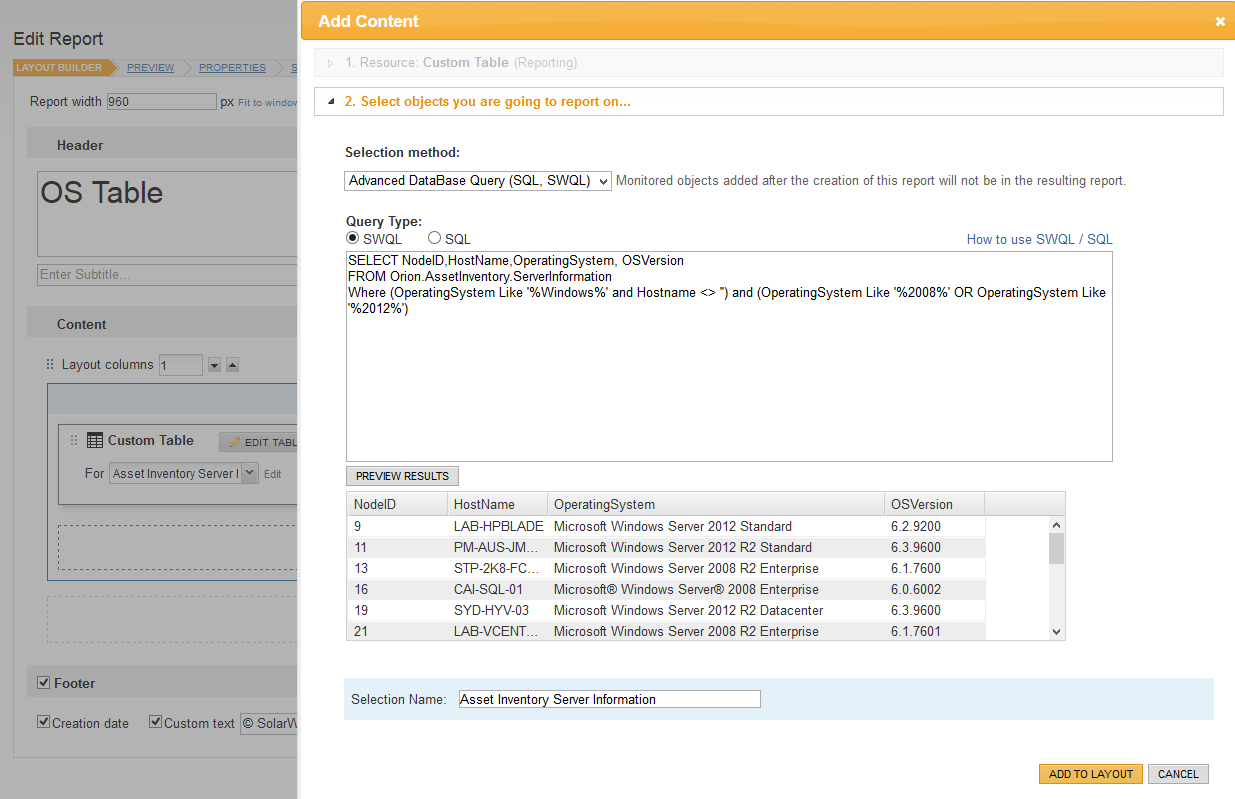1235x799 pixels.
Task: Click the Content section title
Action: coord(82,324)
